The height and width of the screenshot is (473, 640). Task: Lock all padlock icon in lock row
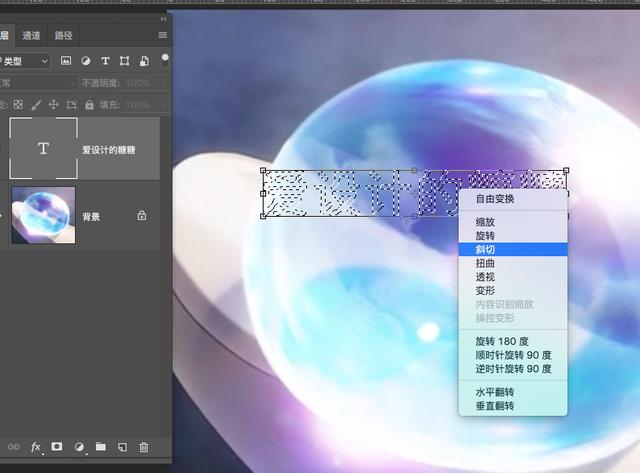point(89,105)
